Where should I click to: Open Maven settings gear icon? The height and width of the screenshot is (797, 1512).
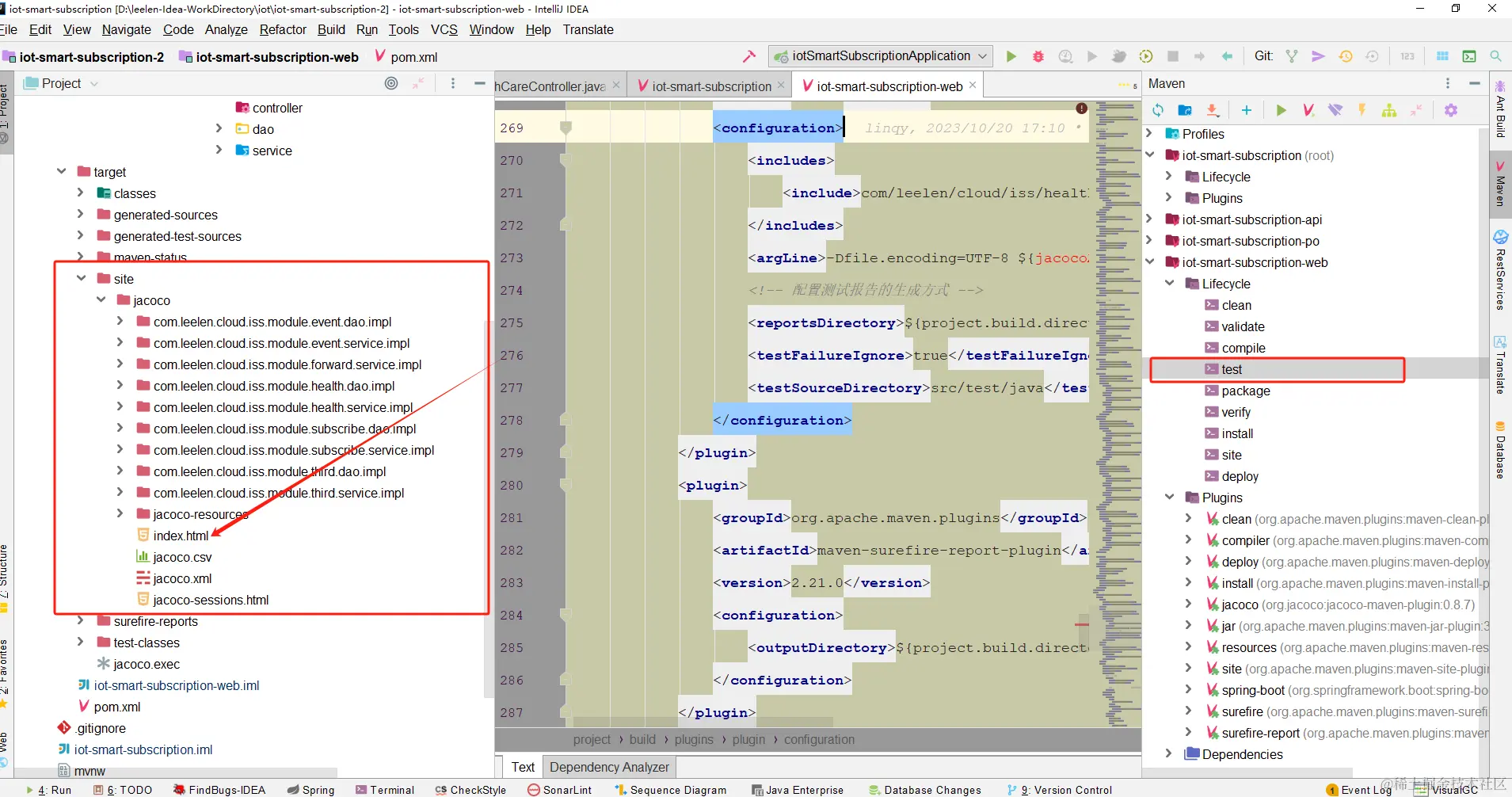coord(1451,110)
